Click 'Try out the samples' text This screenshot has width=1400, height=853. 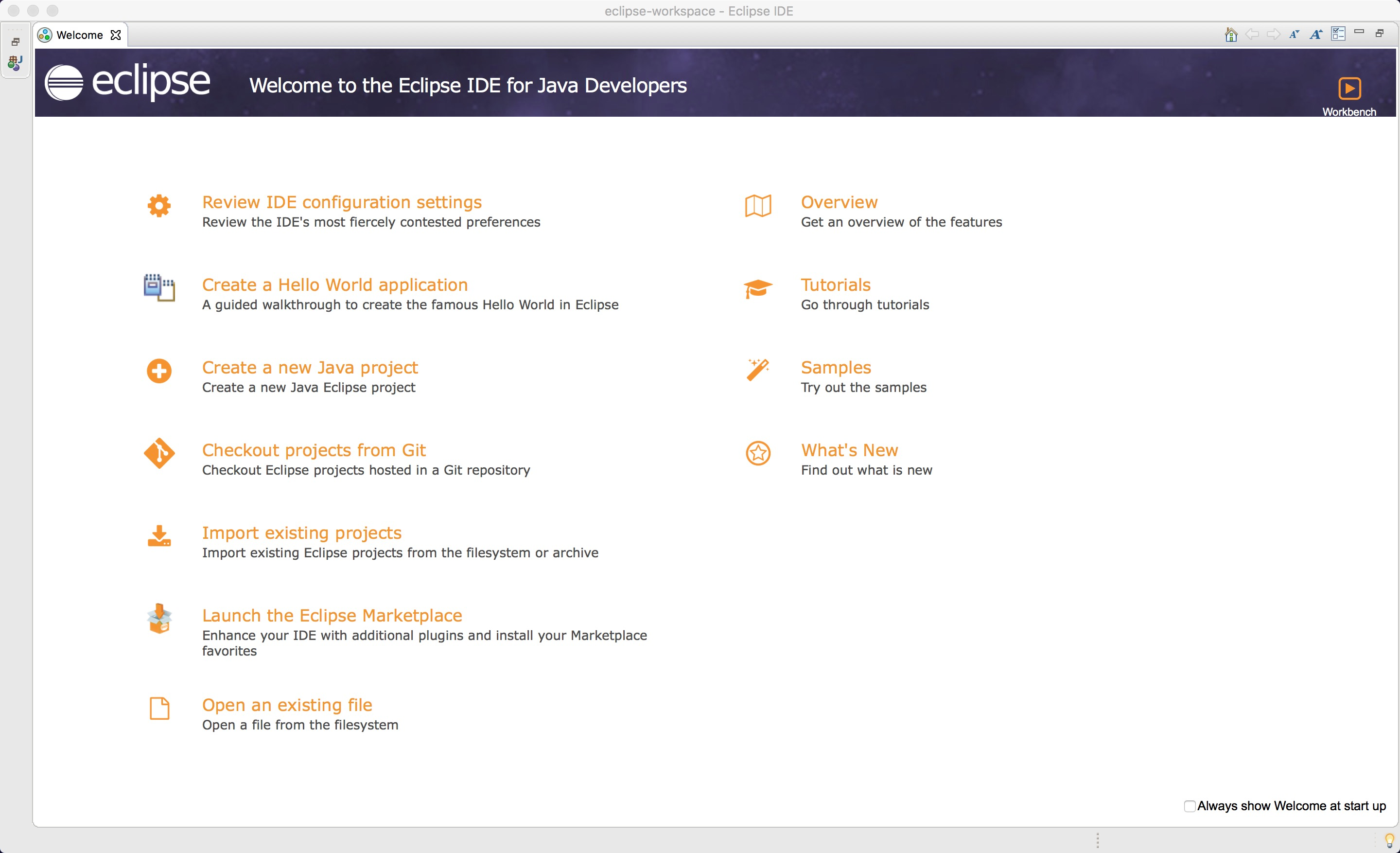click(x=864, y=388)
